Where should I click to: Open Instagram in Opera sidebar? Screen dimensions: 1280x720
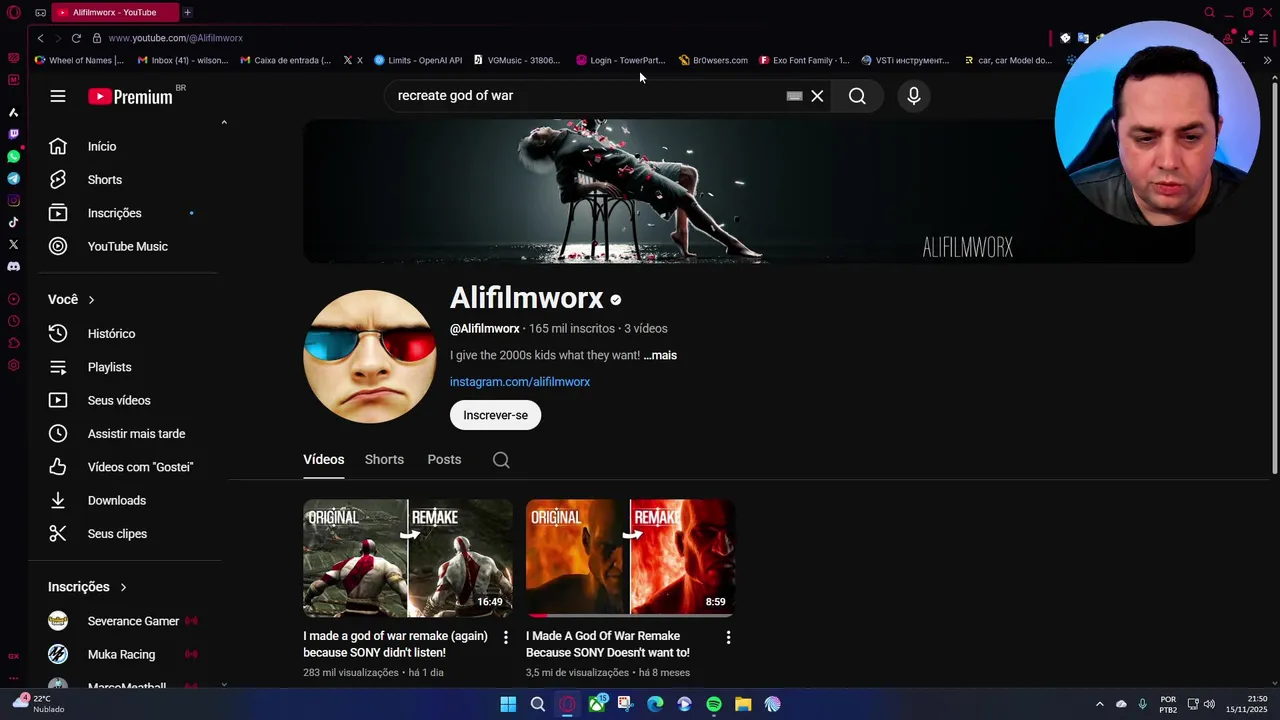13,200
